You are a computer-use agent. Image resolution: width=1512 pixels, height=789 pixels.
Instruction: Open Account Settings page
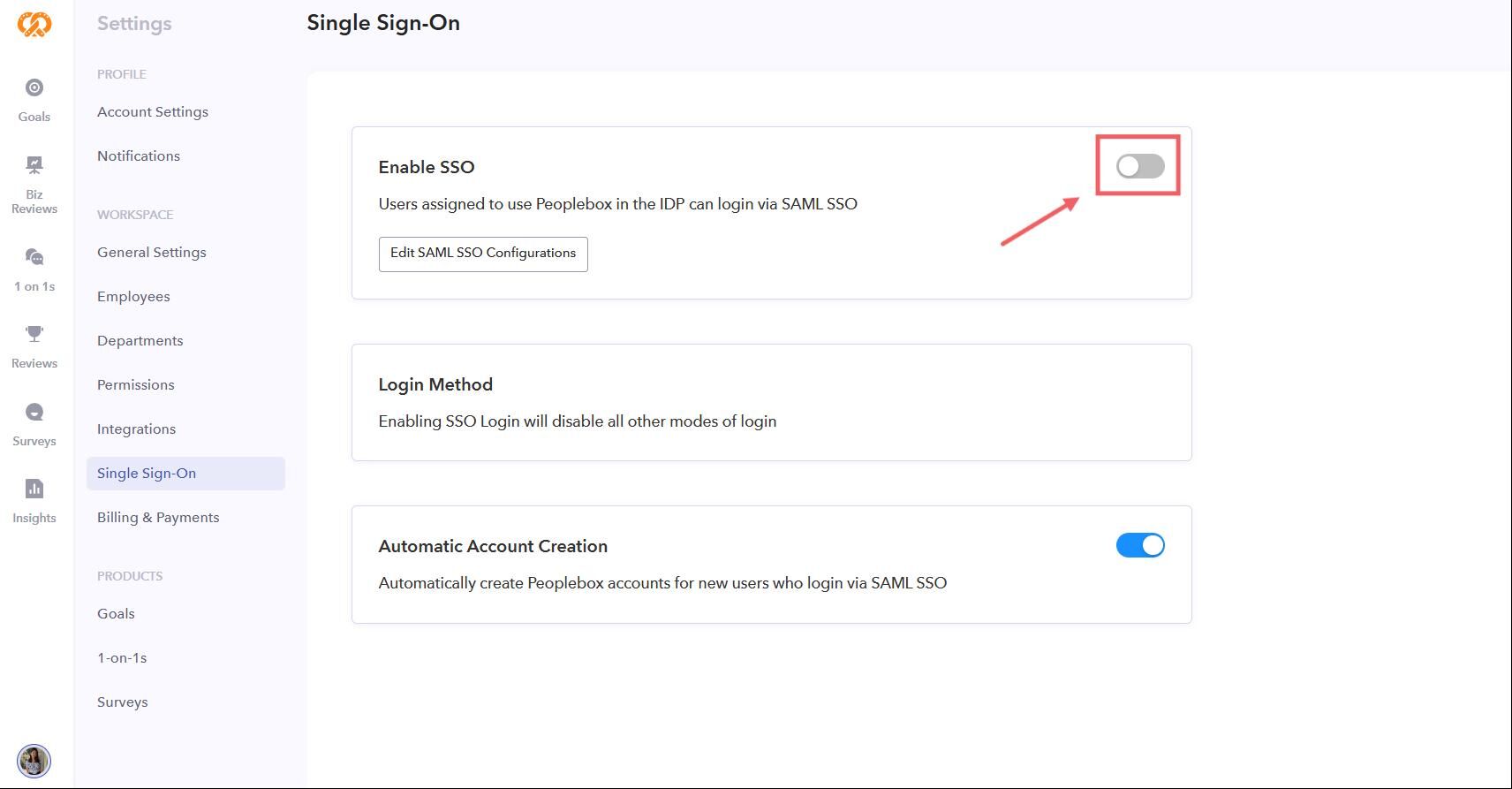[x=153, y=112]
